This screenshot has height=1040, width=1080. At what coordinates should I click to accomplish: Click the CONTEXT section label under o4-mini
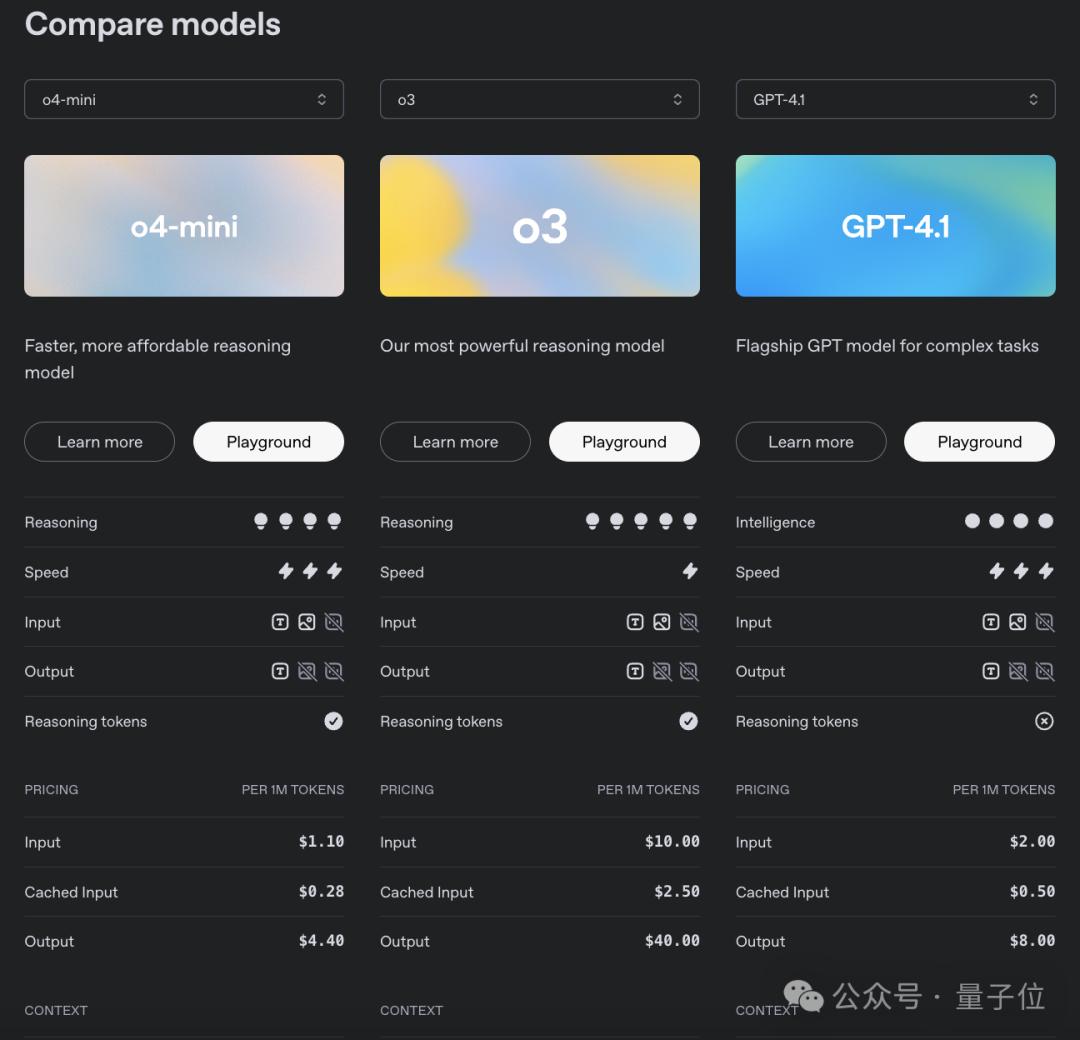(56, 1010)
